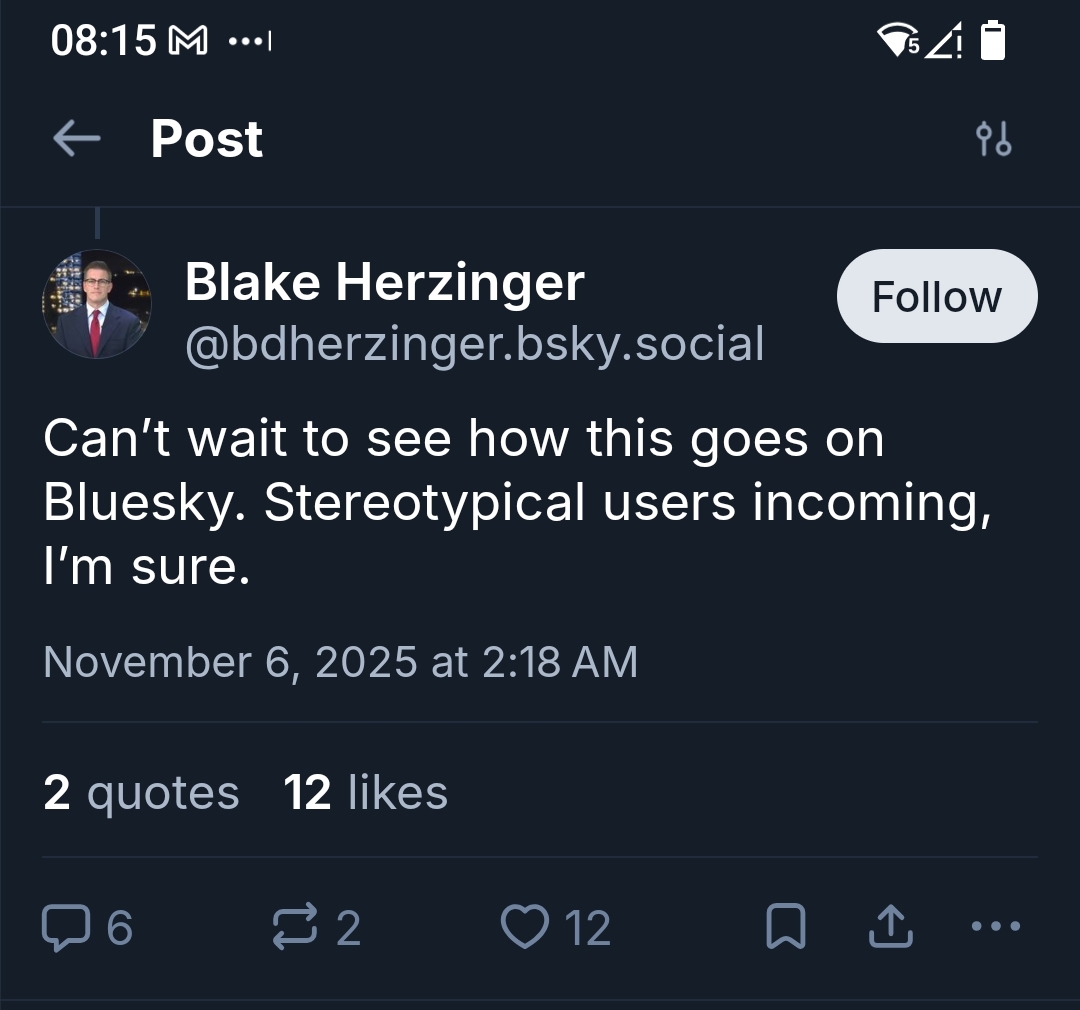
Task: Tap the reply speech bubble icon
Action: point(64,927)
